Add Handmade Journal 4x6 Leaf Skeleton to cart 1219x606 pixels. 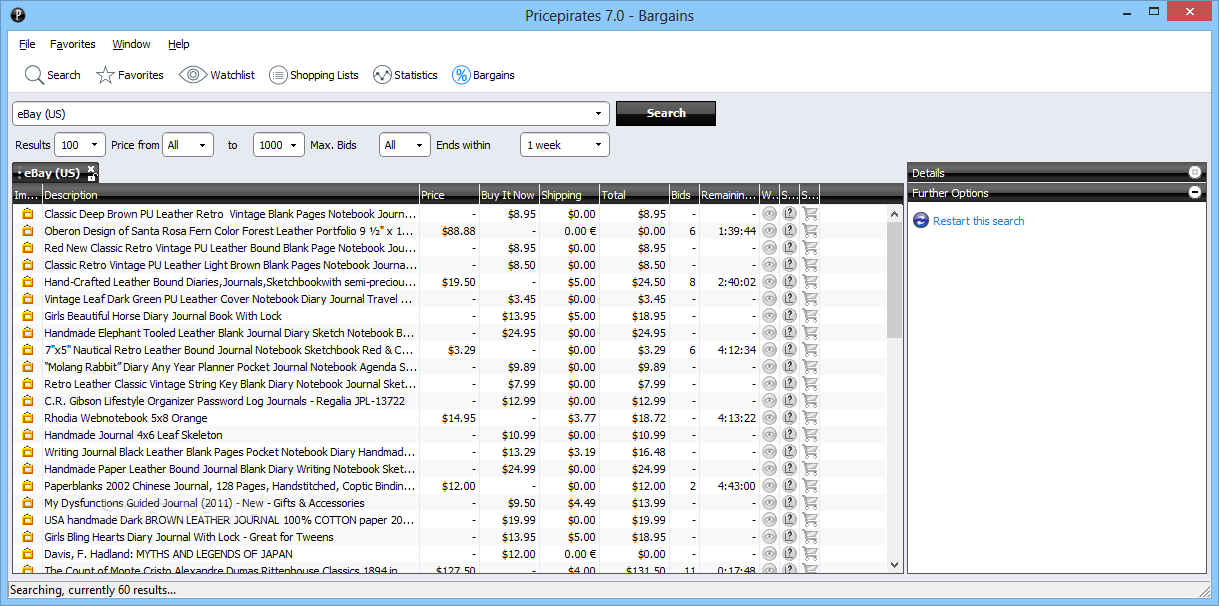[x=810, y=435]
